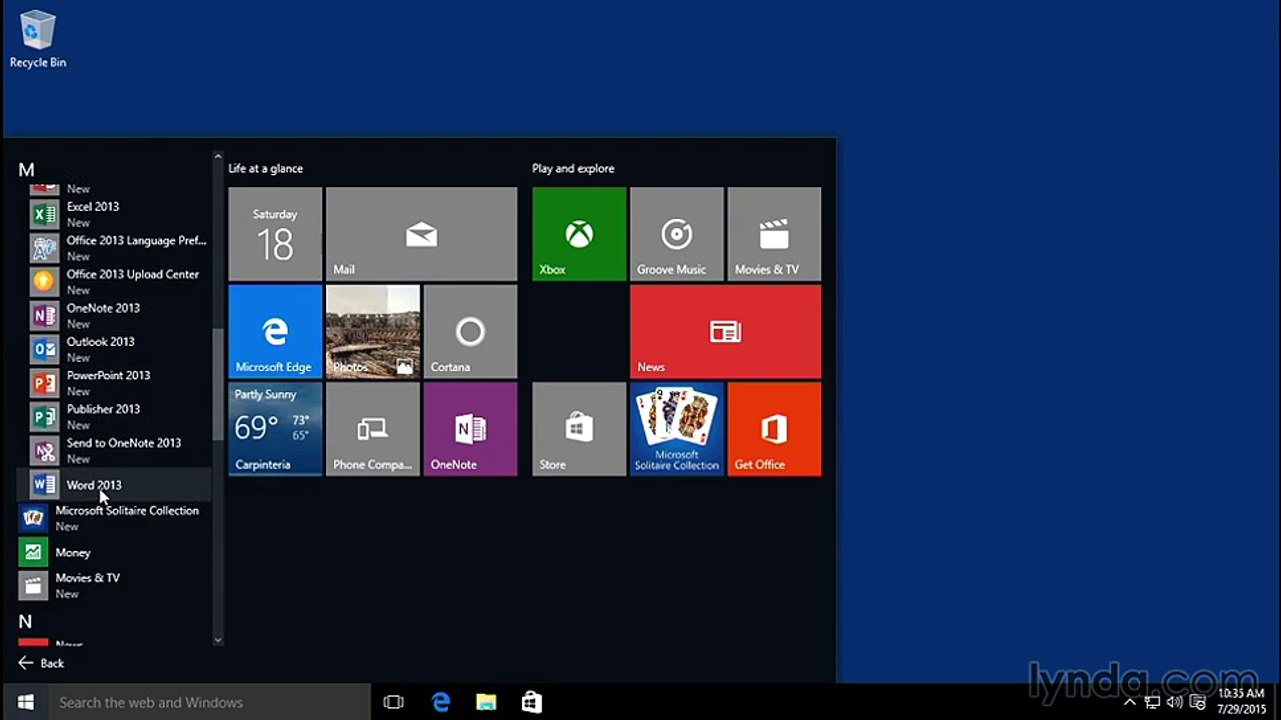Launch Edge from the taskbar
Viewport: 1281px width, 720px height.
click(441, 702)
